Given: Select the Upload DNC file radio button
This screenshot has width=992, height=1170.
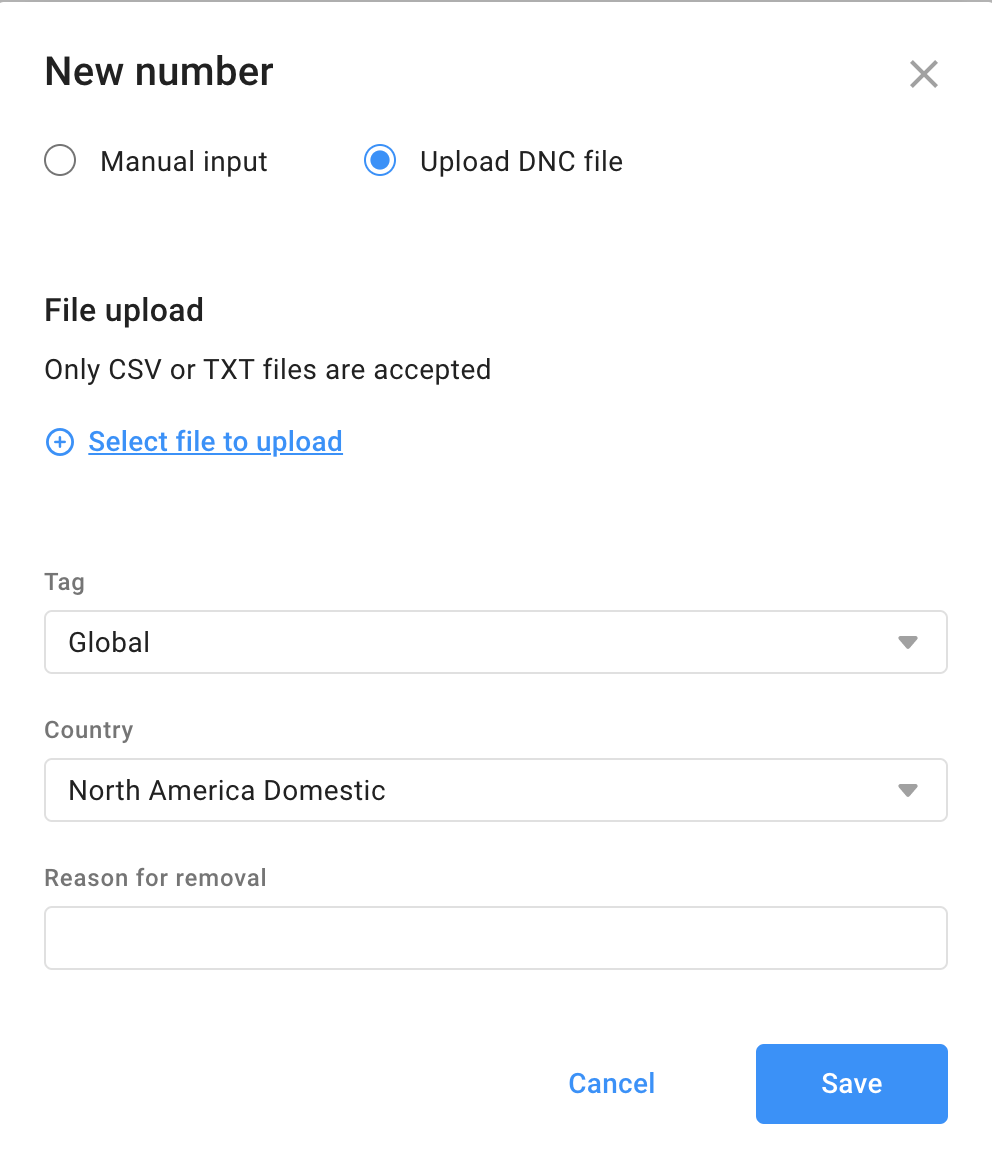Looking at the screenshot, I should [380, 160].
